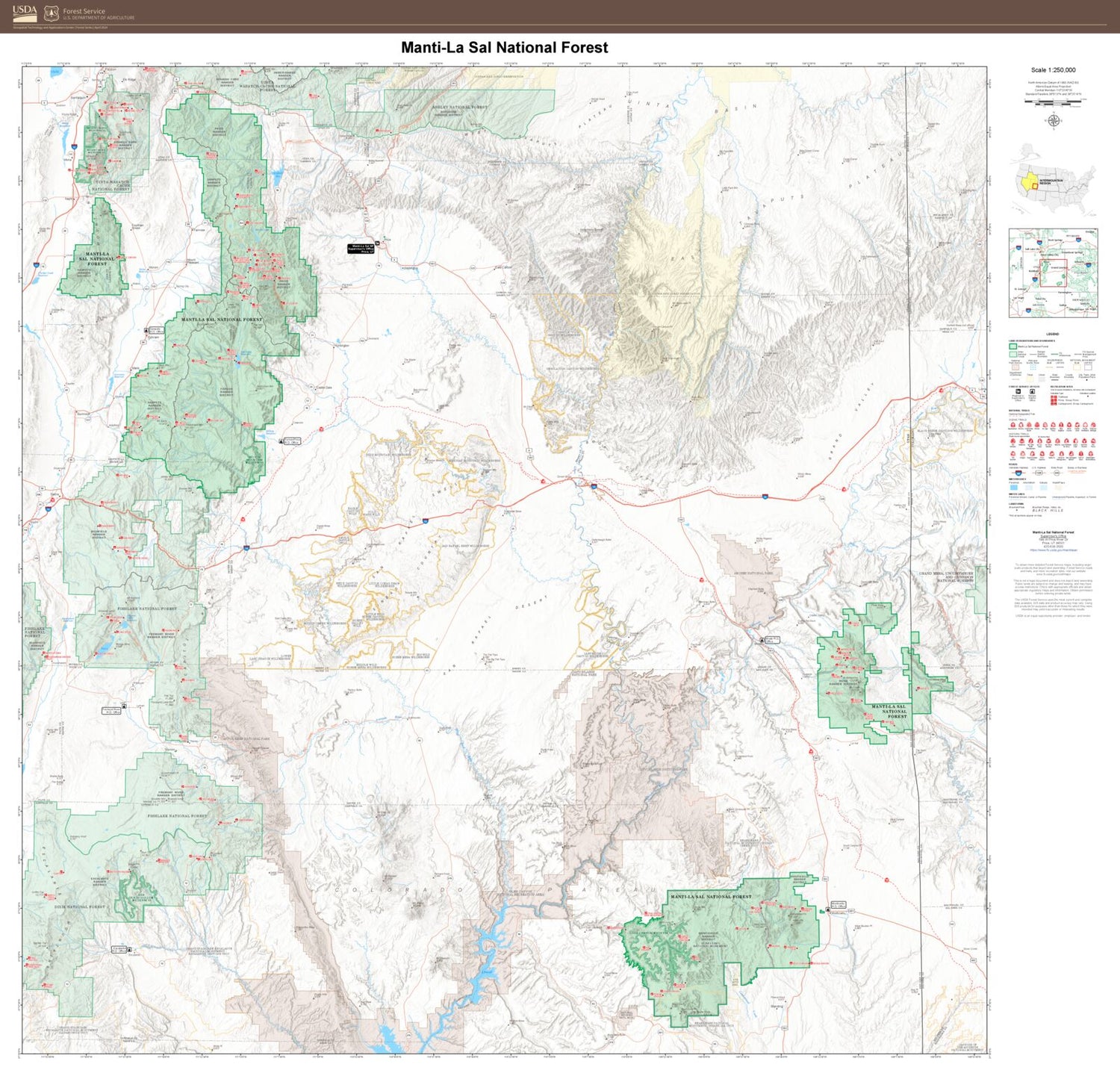
Task: Click the Forest Service shield emblem
Action: 51,13
